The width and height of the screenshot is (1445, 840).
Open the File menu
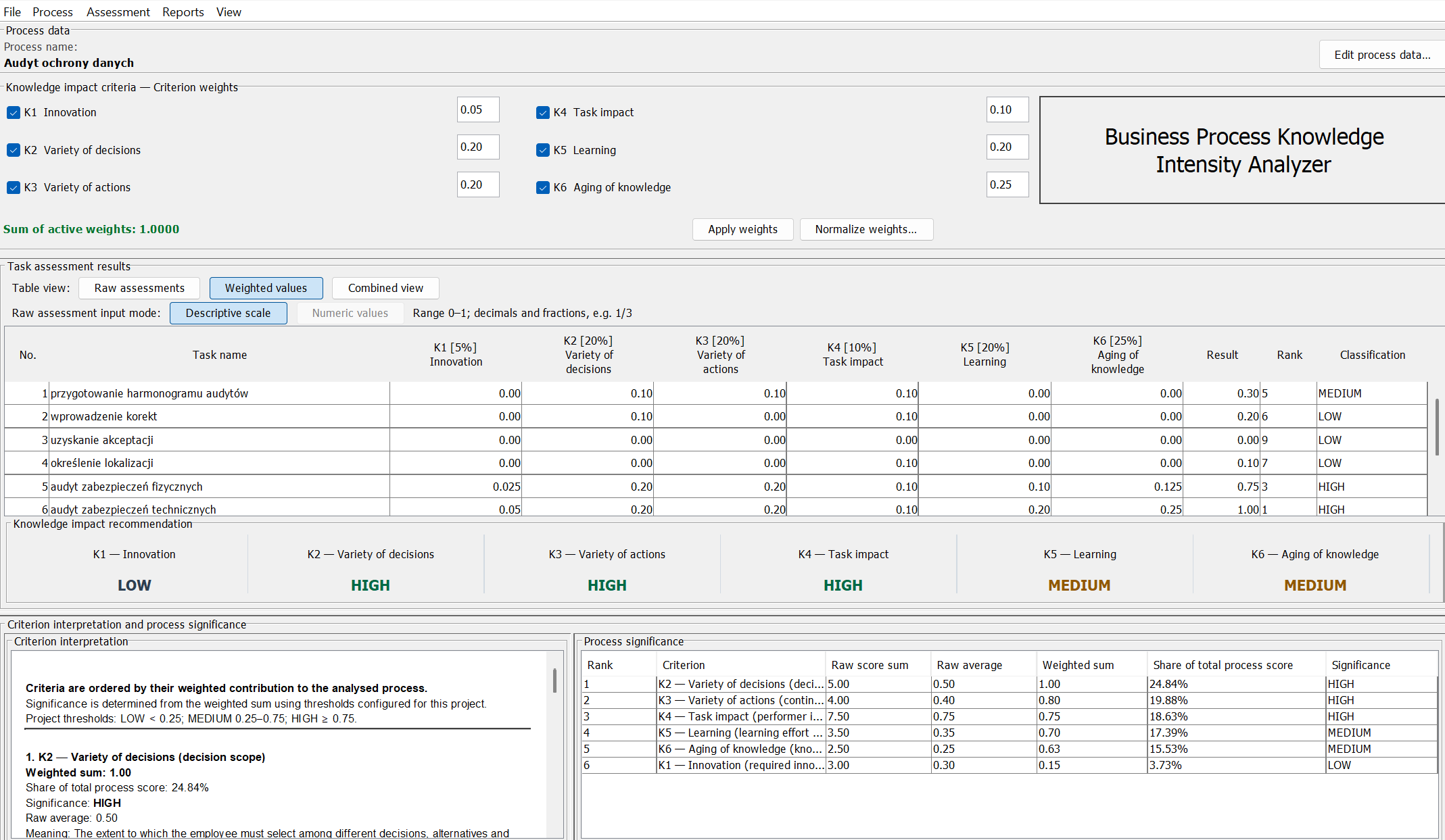[12, 11]
